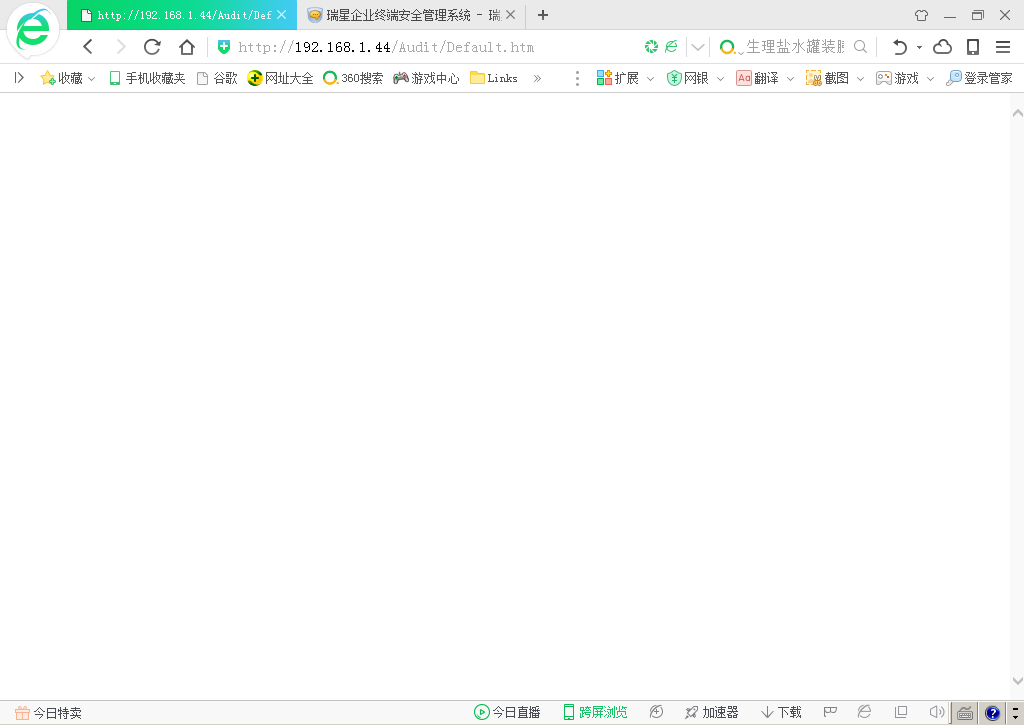Expand the arrows next to help icon

(1015, 713)
